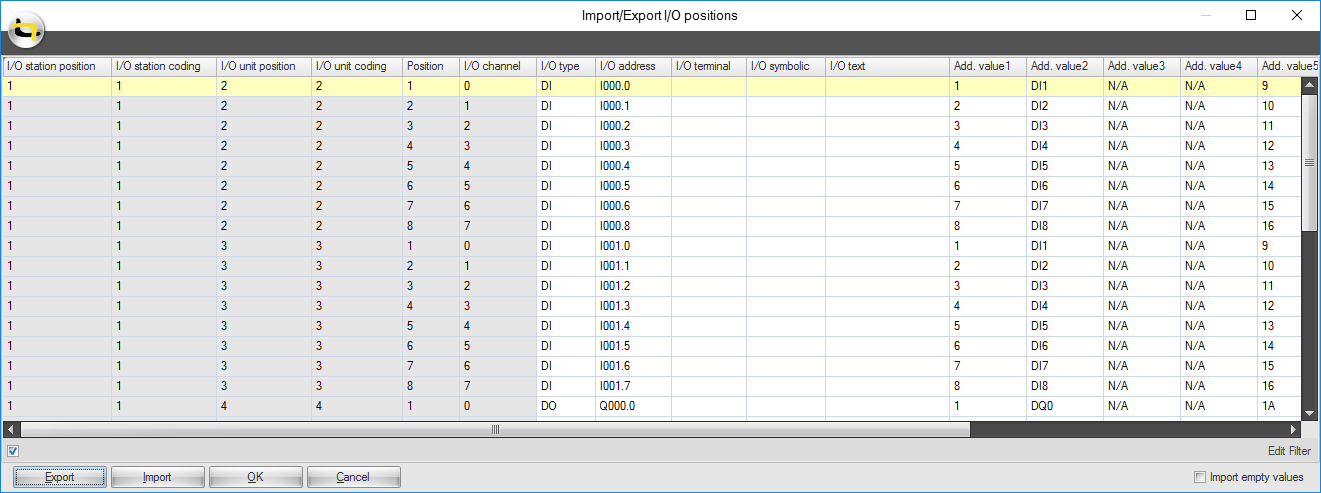Confirm with the OK button
1321x493 pixels.
click(x=255, y=477)
